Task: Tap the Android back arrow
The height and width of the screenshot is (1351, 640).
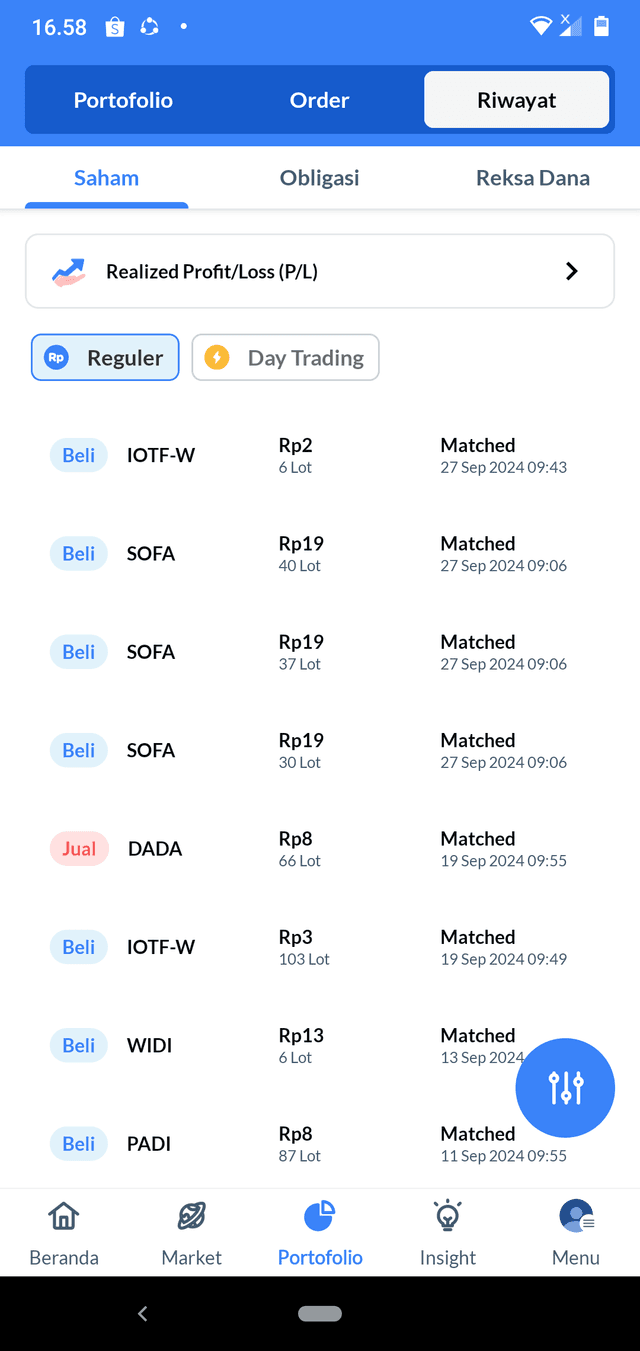Action: (x=142, y=1313)
